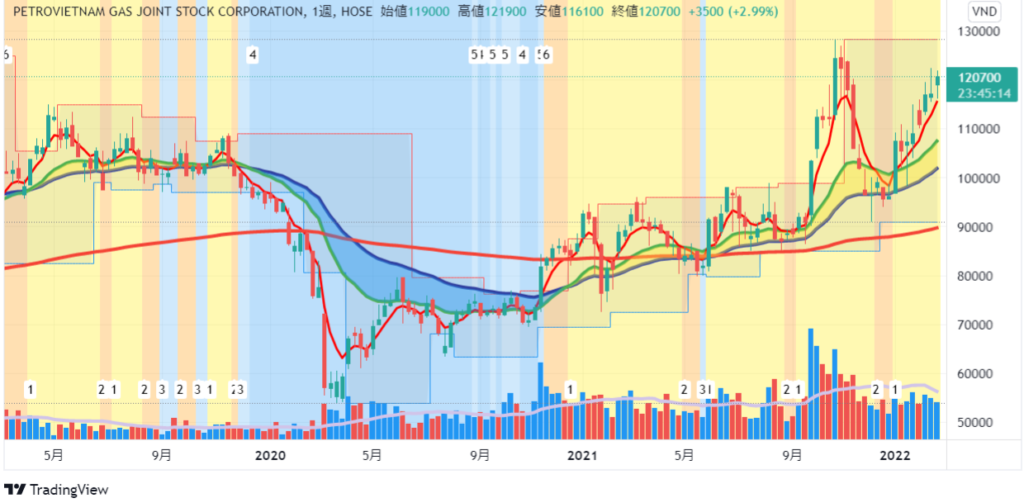Viewport: 1024px width, 503px height.
Task: Click the tallest blue volume bar
Action: tap(811, 383)
